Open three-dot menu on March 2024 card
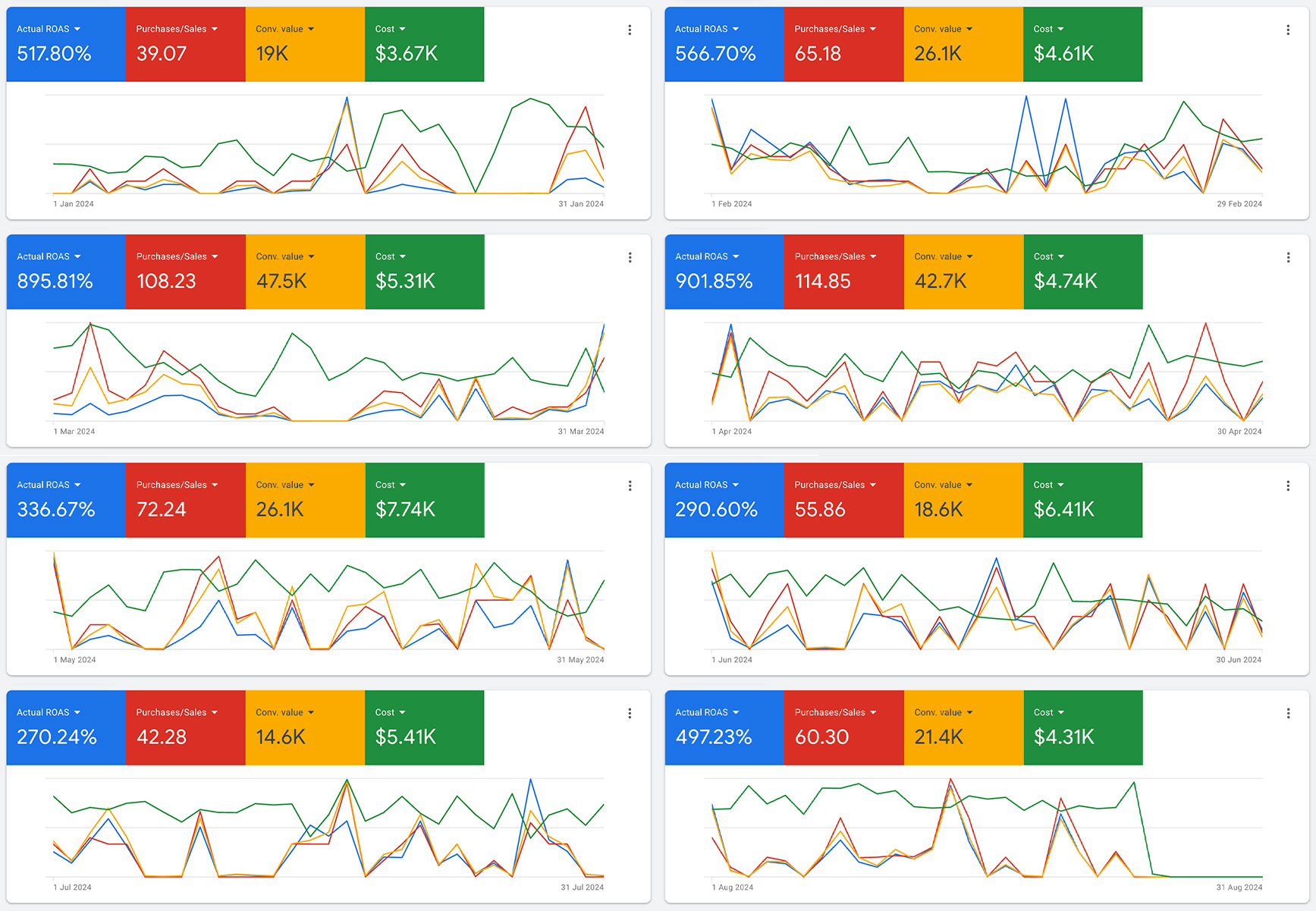1316x911 pixels. 630,258
